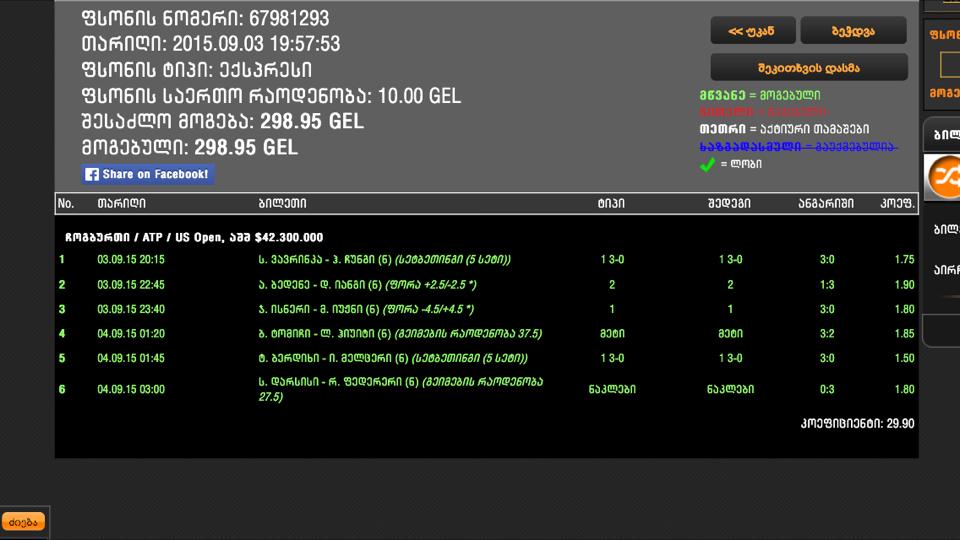960x540 pixels.
Task: Click the total კოეფიციენტი: 29.90
Action: click(x=857, y=424)
